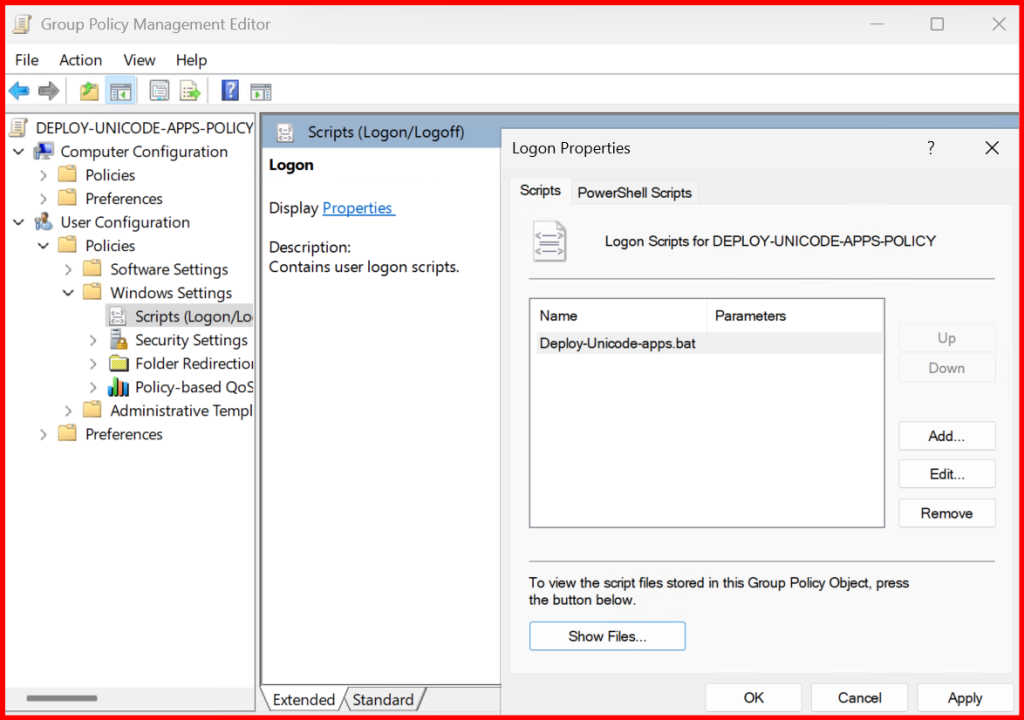Open the Action menu
The width and height of the screenshot is (1024, 720).
[80, 60]
